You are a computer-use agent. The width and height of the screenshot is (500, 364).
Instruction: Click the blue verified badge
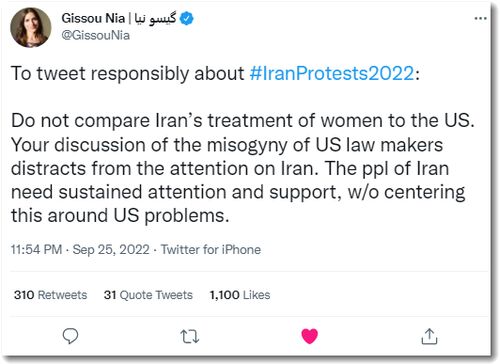tap(187, 19)
